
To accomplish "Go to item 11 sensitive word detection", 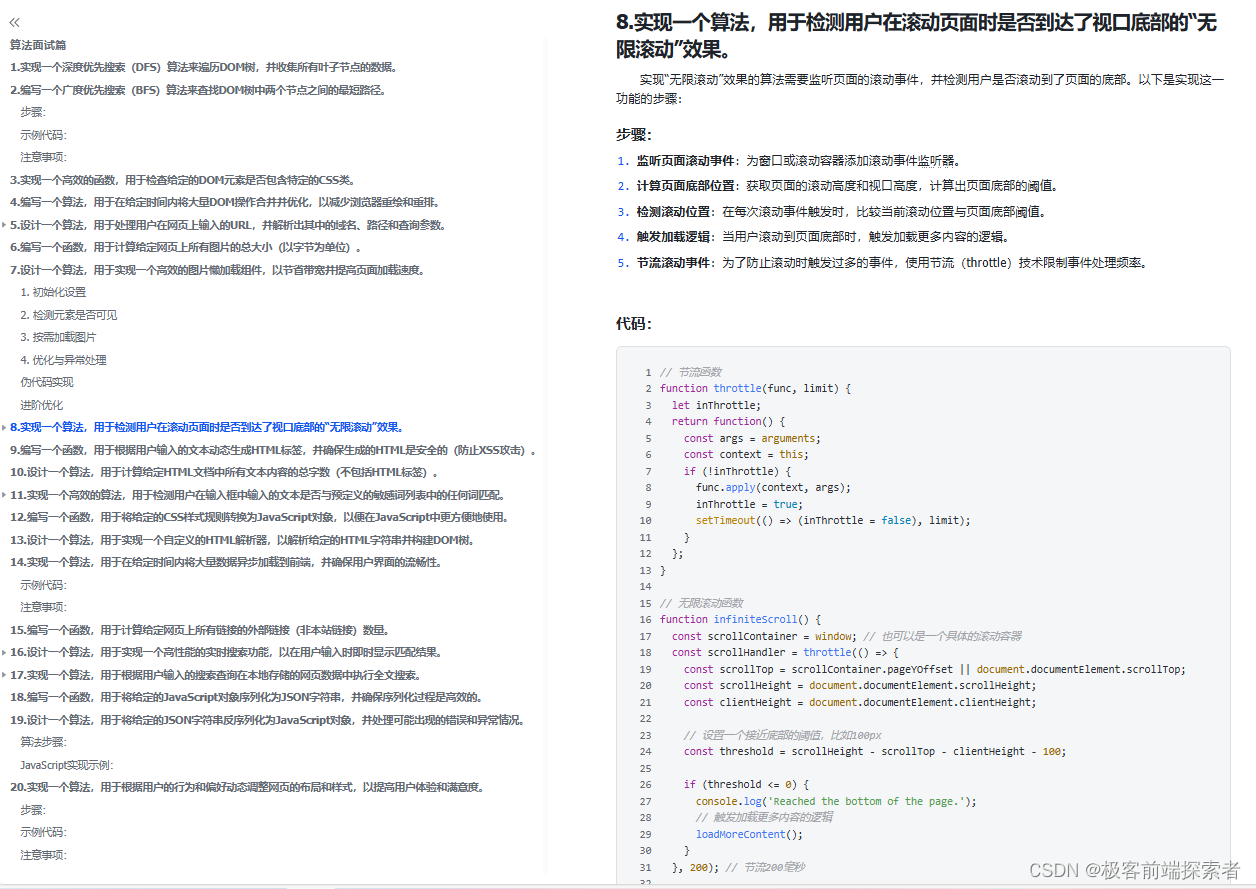I will point(257,495).
